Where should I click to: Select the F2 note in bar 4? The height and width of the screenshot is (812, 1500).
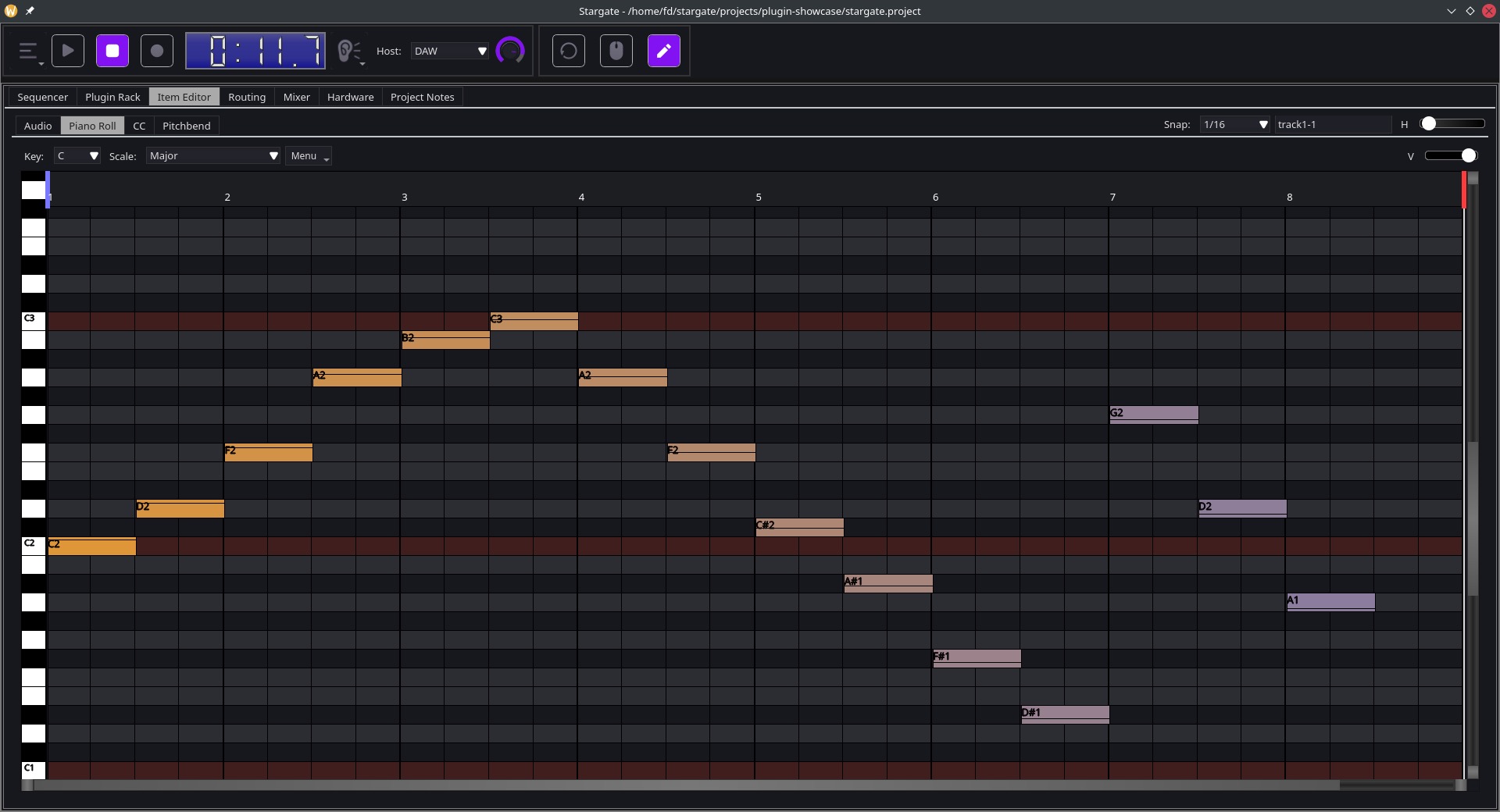coord(712,452)
